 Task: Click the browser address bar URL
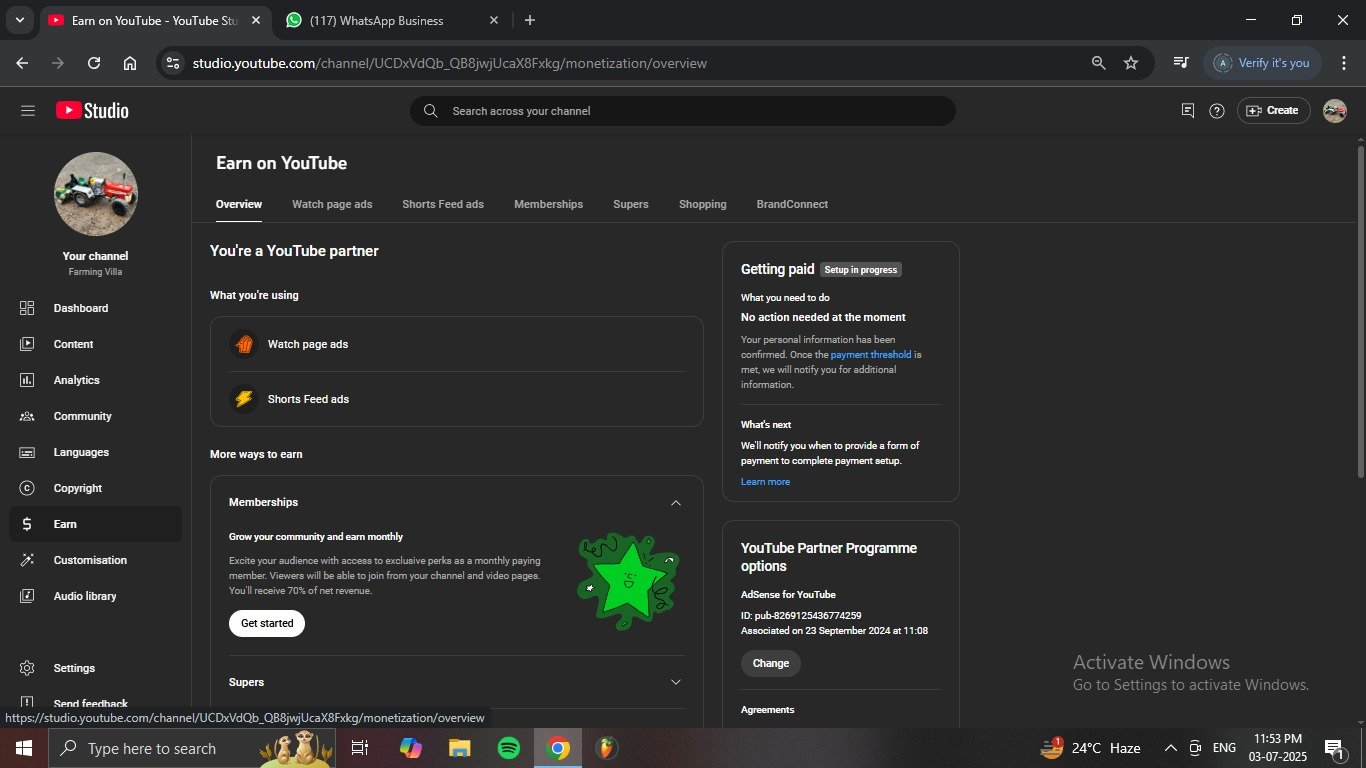click(x=450, y=63)
